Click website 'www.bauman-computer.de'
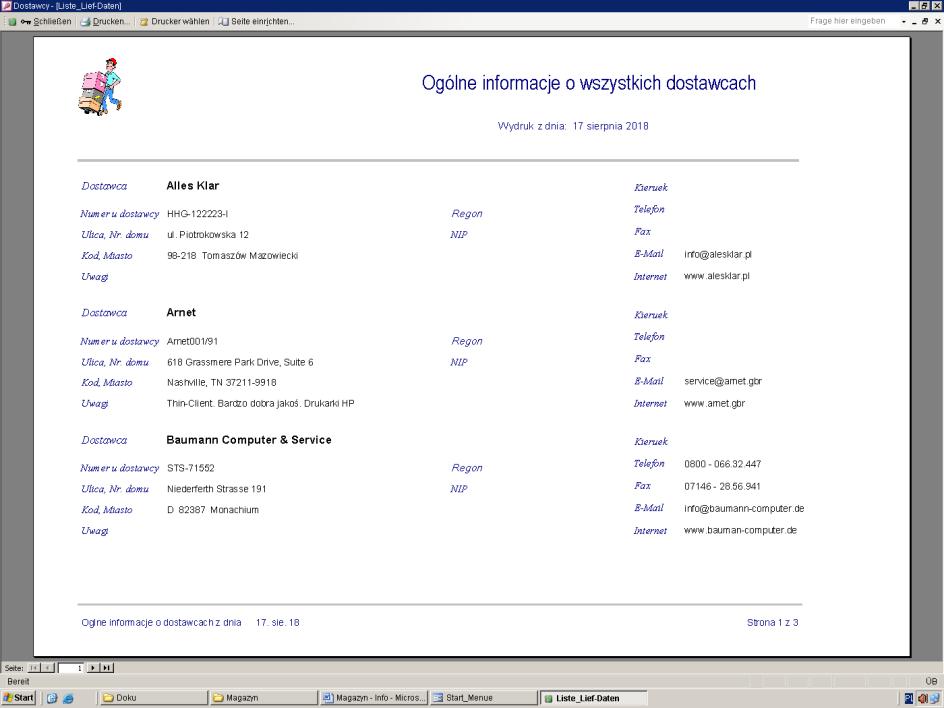The height and width of the screenshot is (708, 944). click(x=741, y=530)
